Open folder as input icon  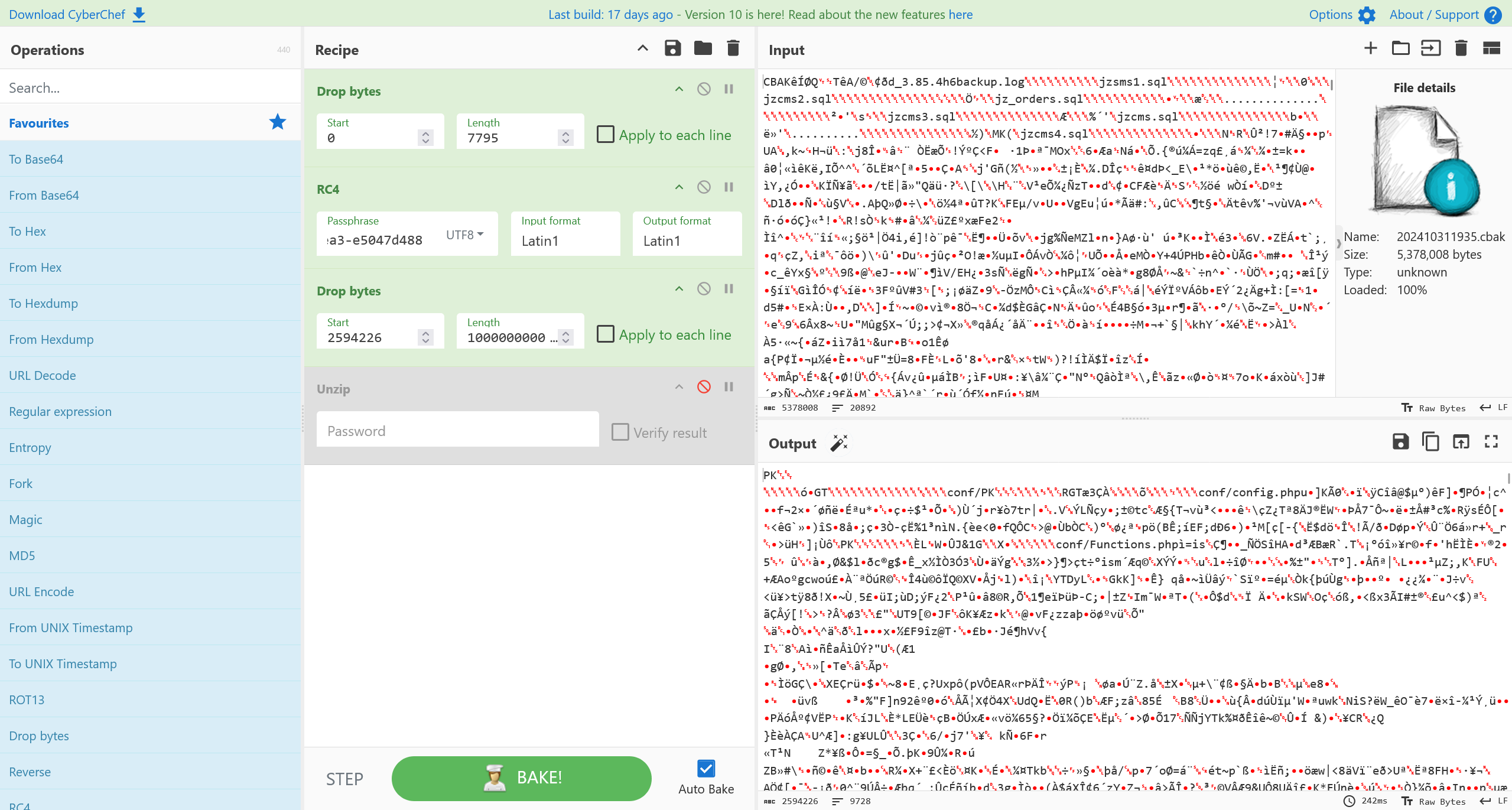click(x=1400, y=48)
